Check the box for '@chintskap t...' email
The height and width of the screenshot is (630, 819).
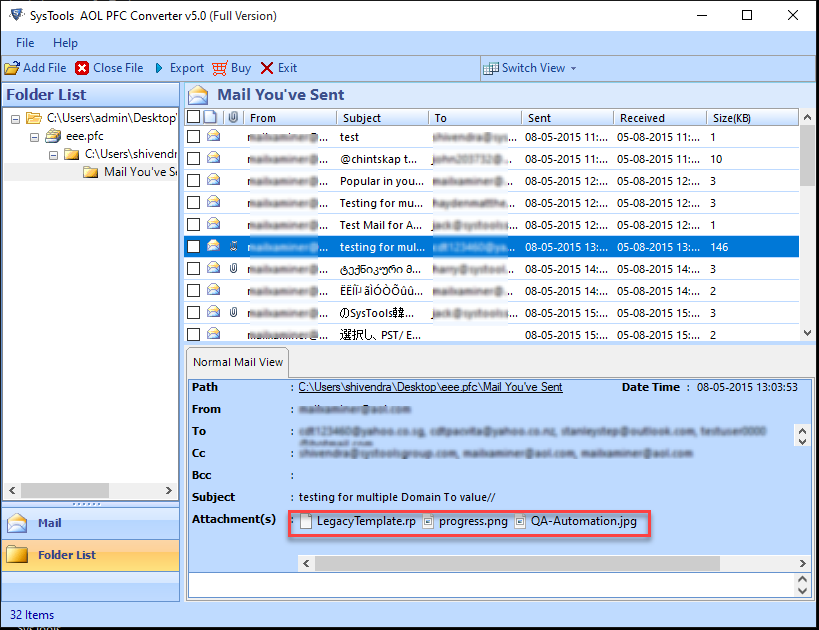point(193,158)
